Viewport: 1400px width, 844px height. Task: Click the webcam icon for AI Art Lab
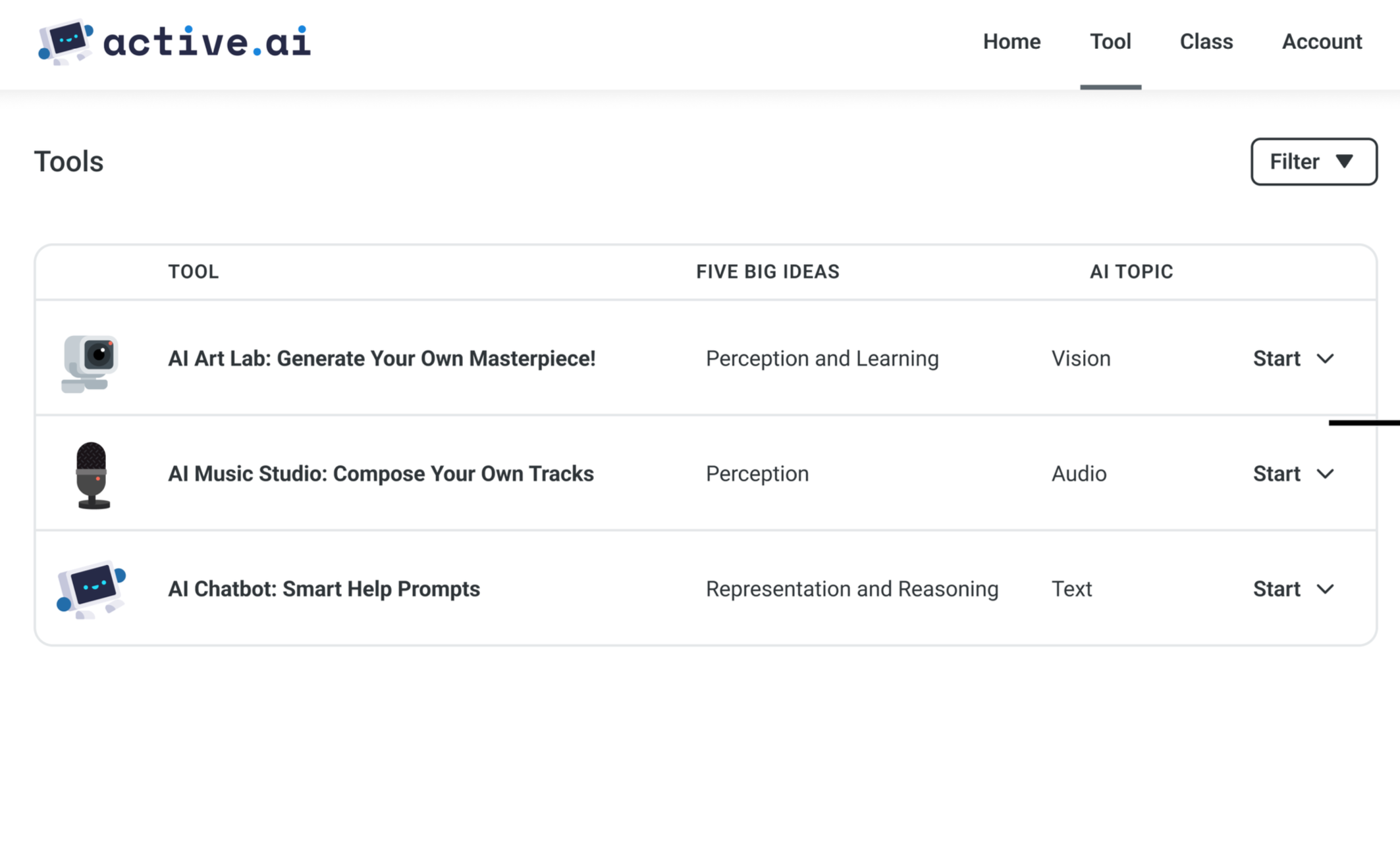point(90,361)
